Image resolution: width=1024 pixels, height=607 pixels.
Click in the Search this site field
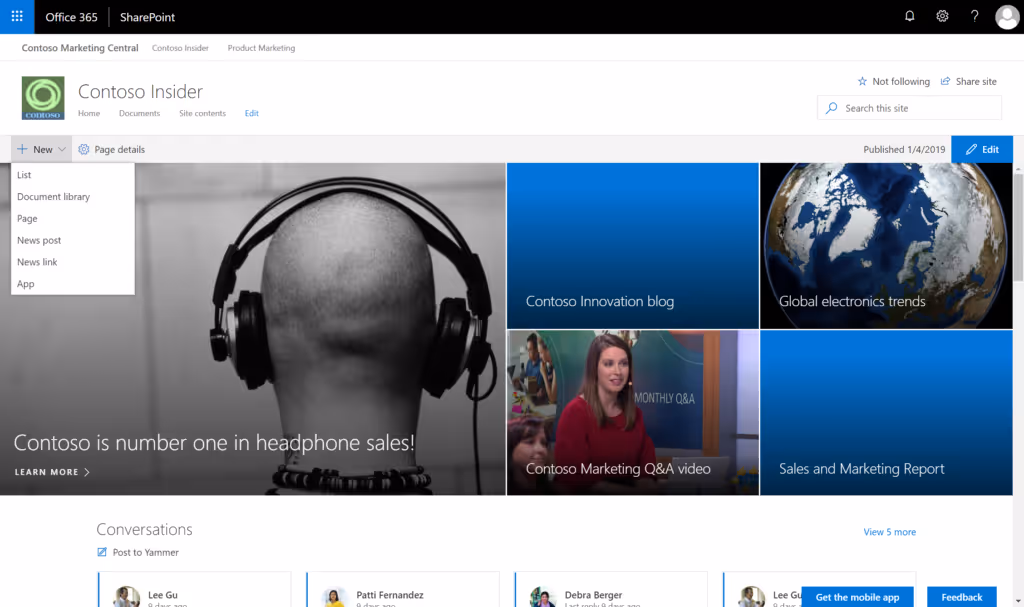tap(909, 108)
